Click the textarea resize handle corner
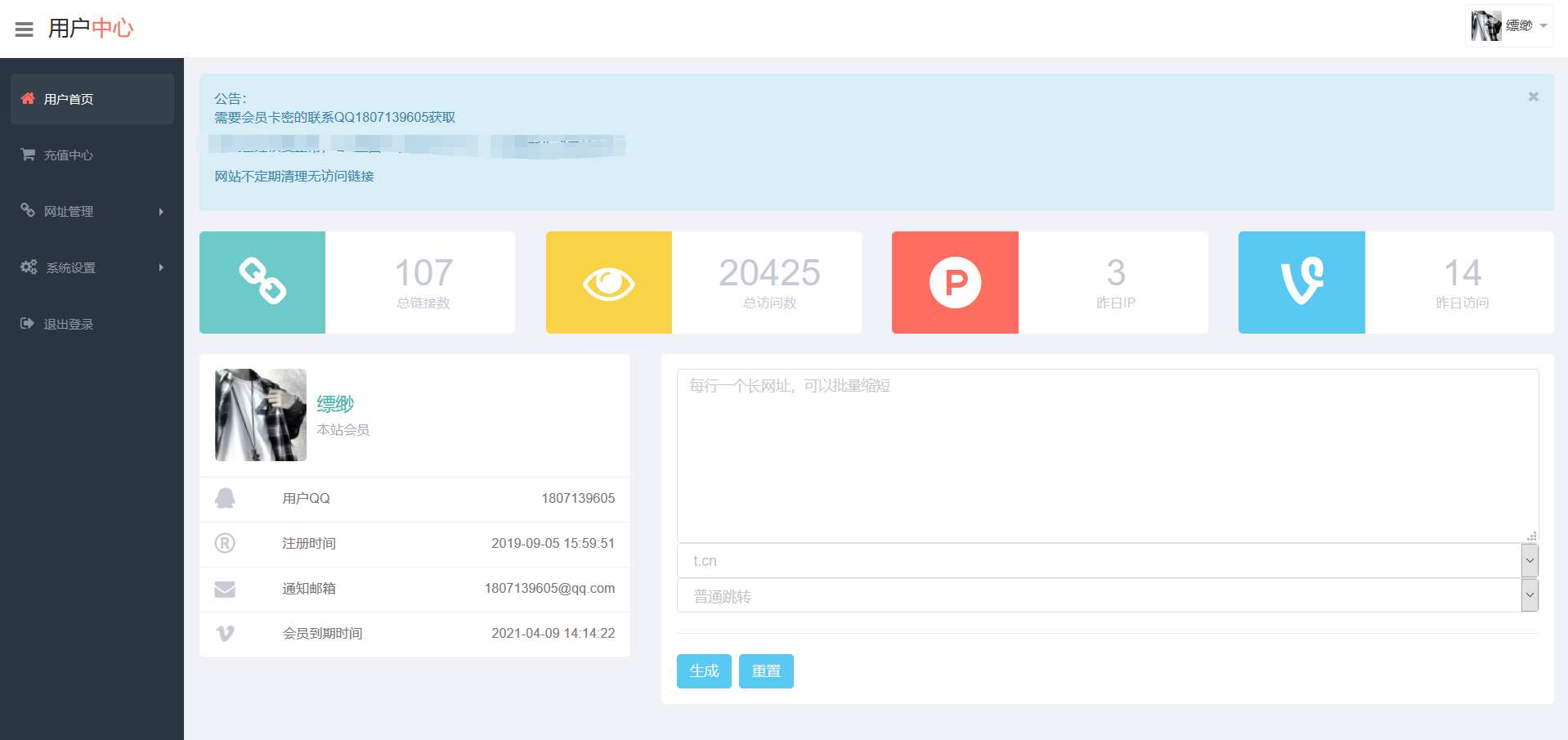The width and height of the screenshot is (1568, 740). (1532, 536)
